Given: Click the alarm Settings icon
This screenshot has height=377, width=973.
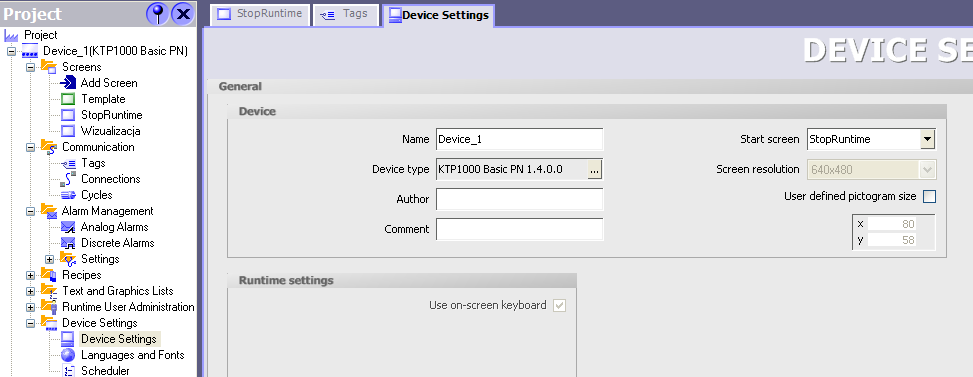Looking at the screenshot, I should (68, 259).
